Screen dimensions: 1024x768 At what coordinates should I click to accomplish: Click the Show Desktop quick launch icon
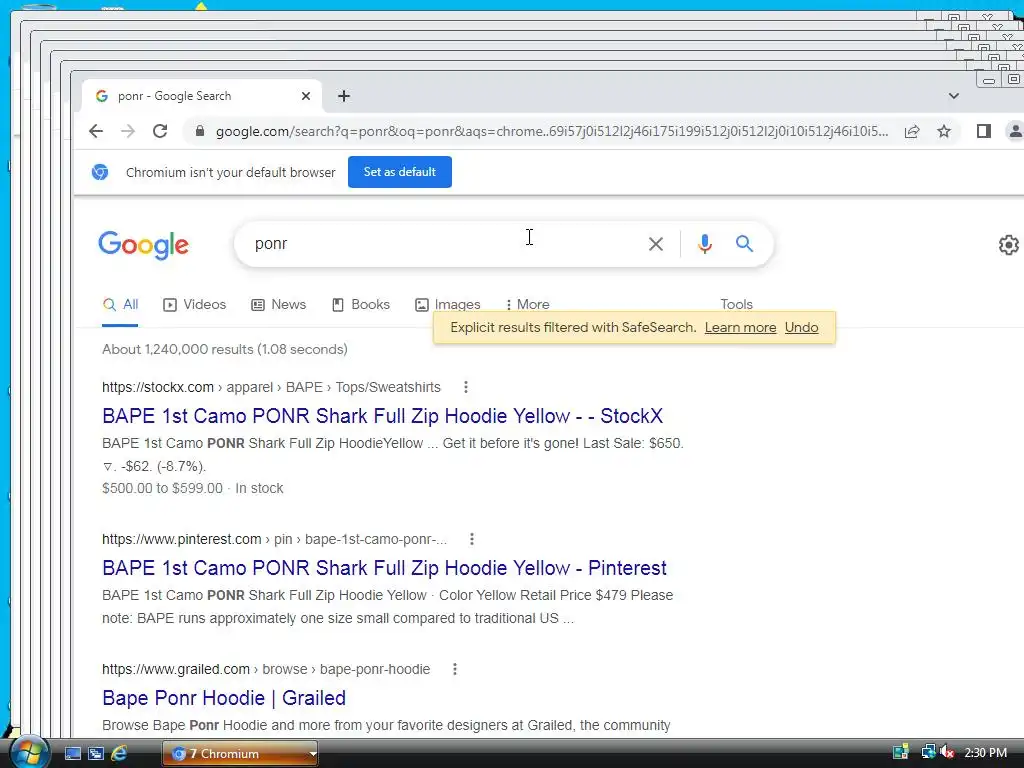pyautogui.click(x=72, y=754)
